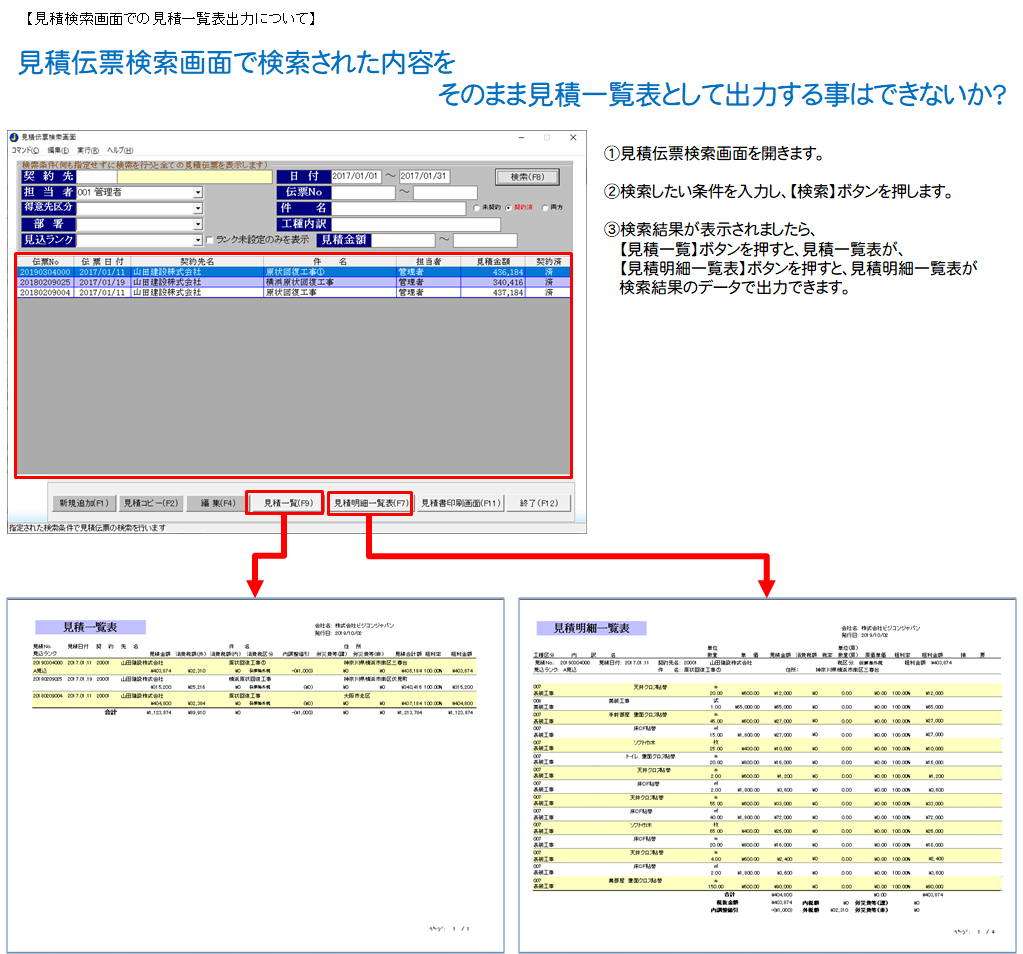
Task: Open the 部署 combo box
Action: click(x=198, y=224)
